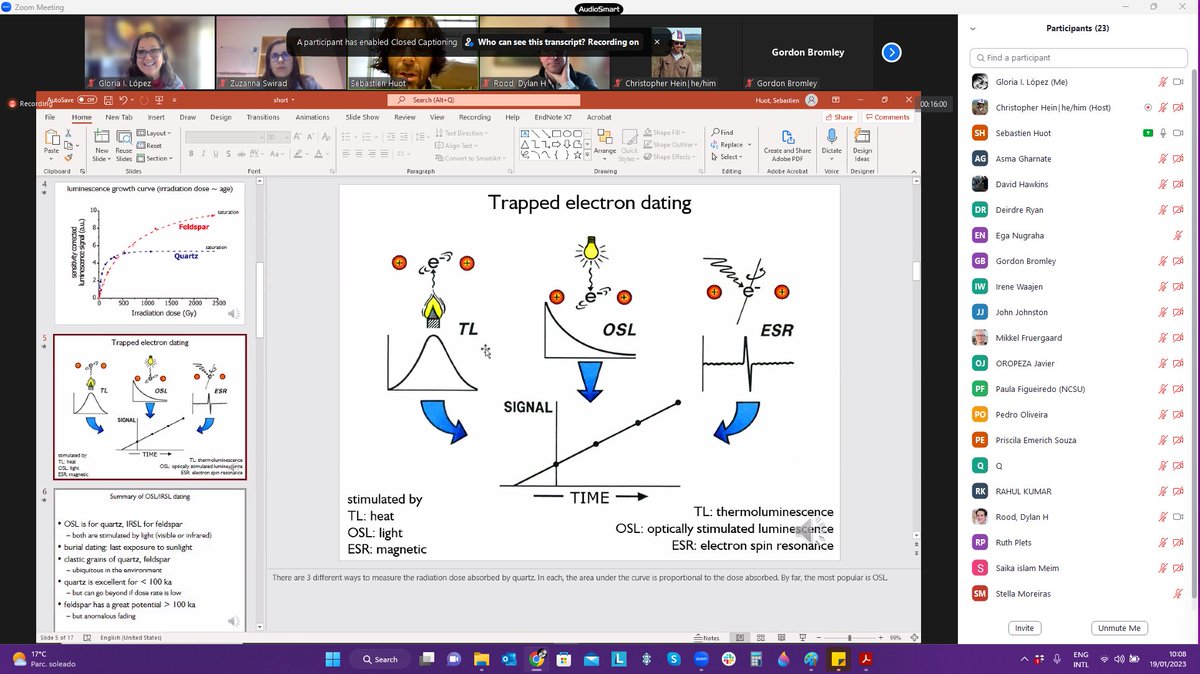Viewport: 1200px width, 674px height.
Task: Open the Replace dropdown arrow
Action: click(749, 145)
